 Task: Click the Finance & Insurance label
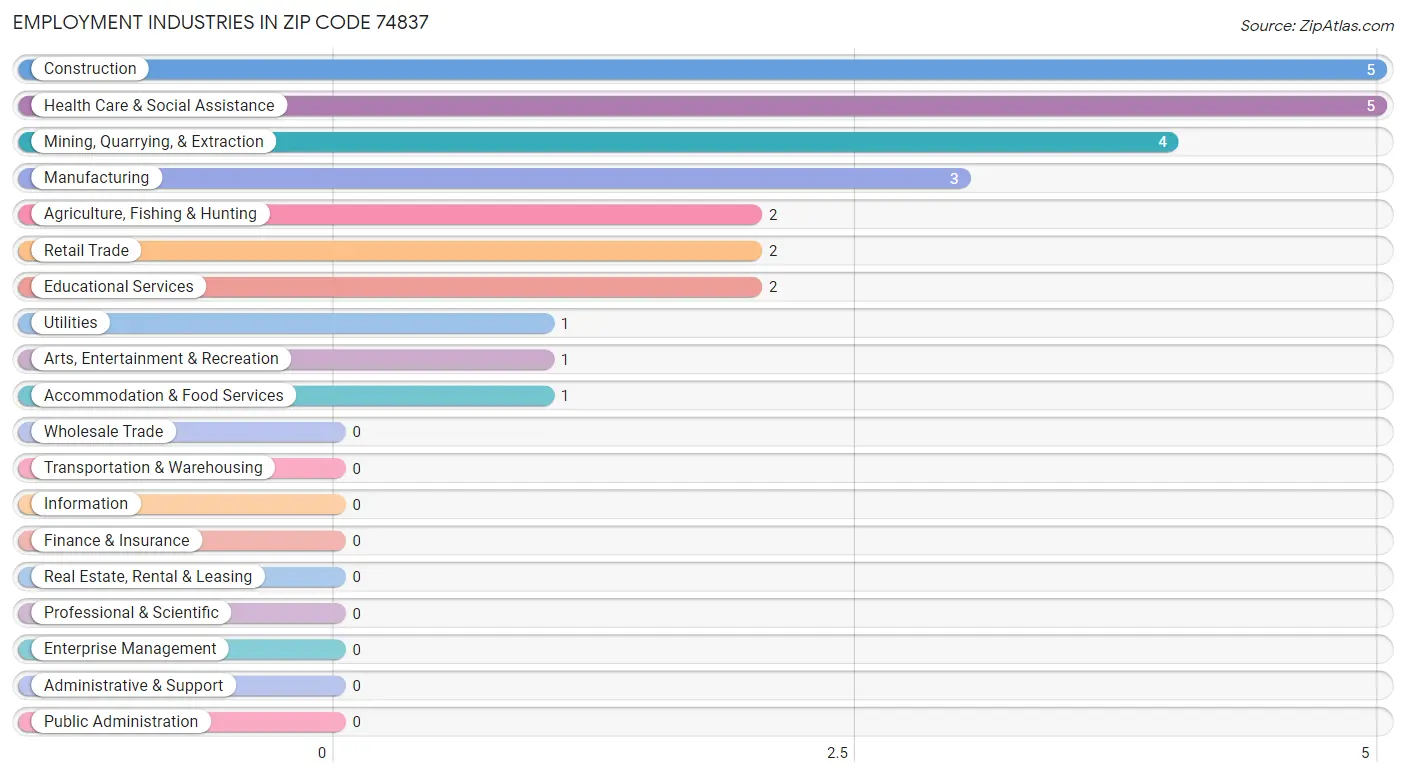[116, 540]
